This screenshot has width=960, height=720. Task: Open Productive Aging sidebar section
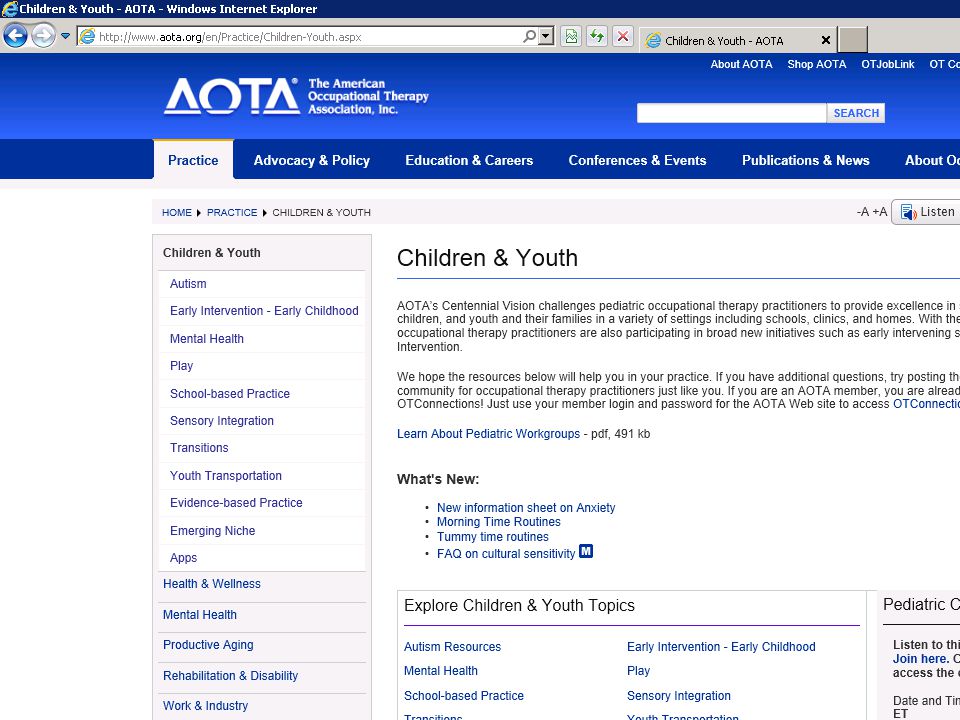click(x=208, y=645)
